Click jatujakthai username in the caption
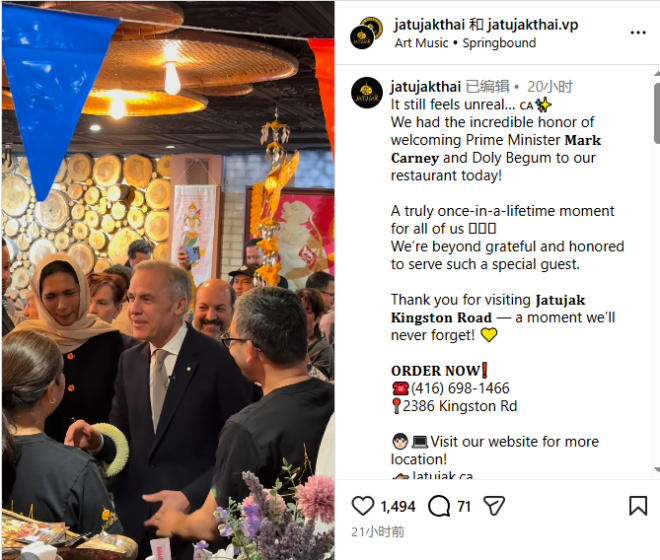660x560 pixels. 426,87
